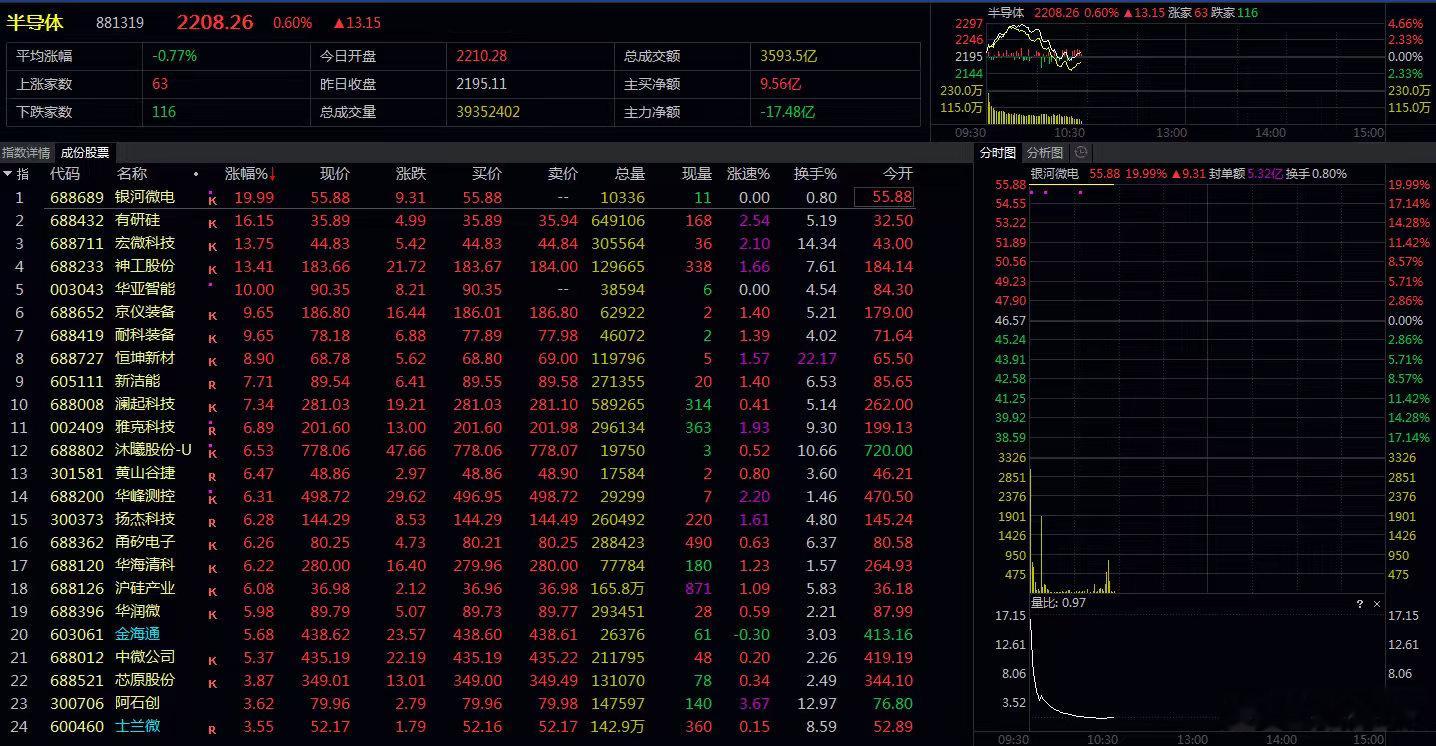
Task: Click the K marker in 恒坤新材 row
Action: [212, 361]
